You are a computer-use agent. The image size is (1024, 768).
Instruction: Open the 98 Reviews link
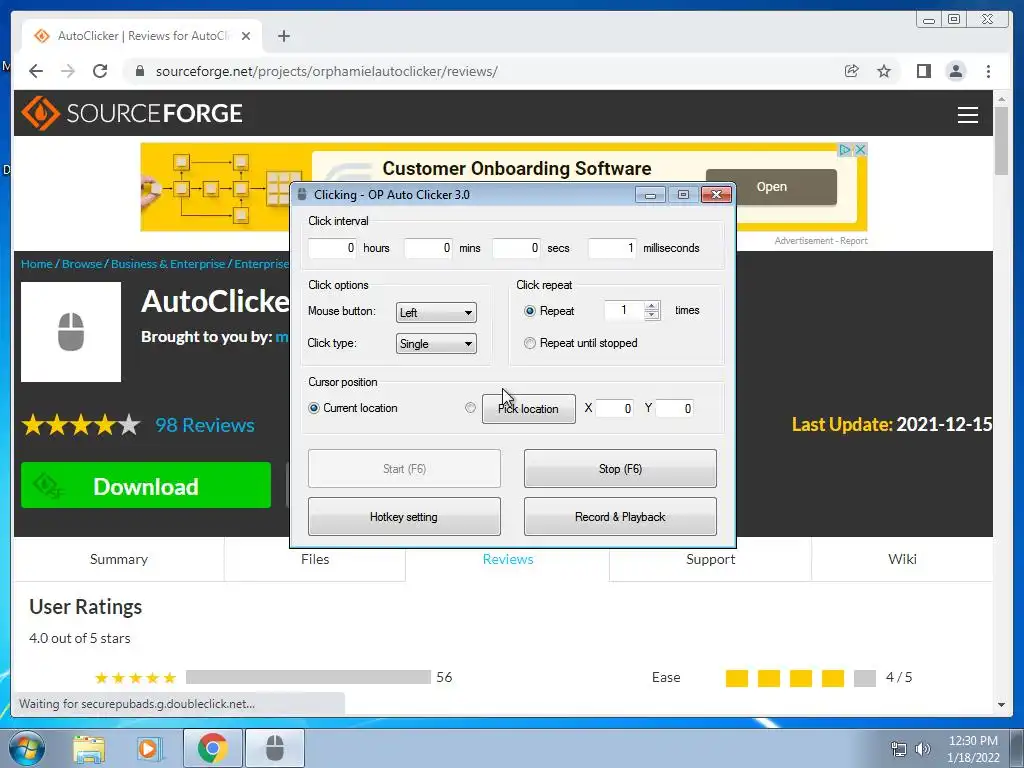tap(205, 425)
